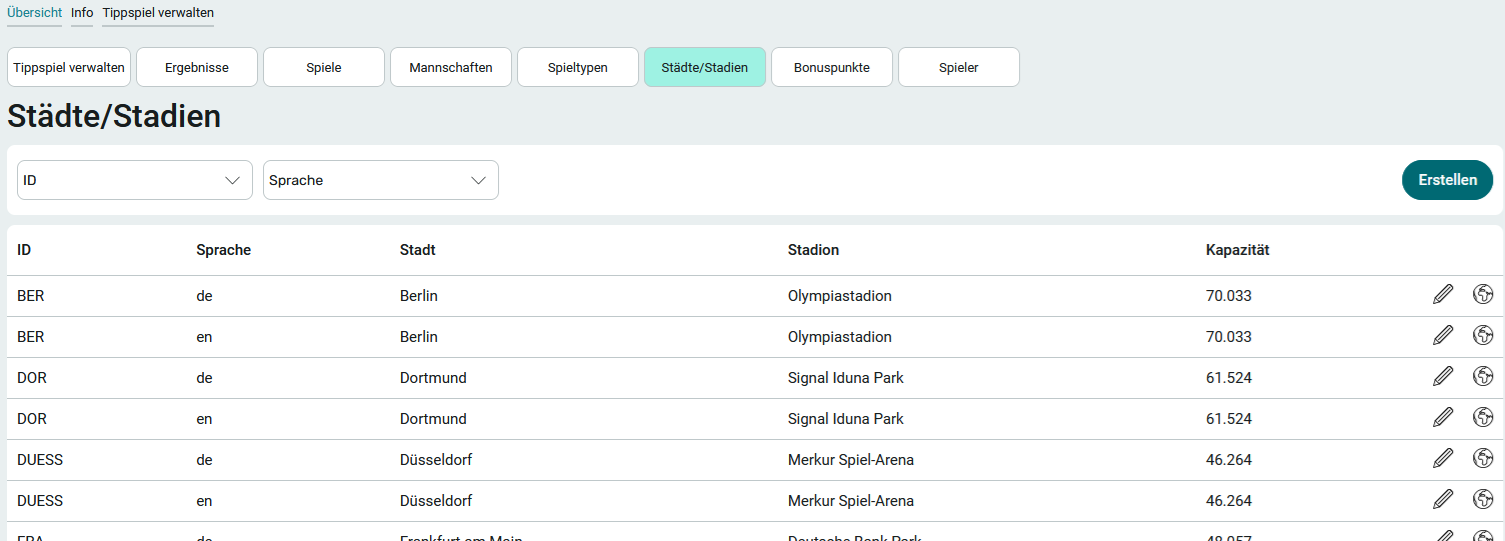Screen dimensions: 1505x541
Task: Open the Info link in top navigation
Action: [82, 13]
